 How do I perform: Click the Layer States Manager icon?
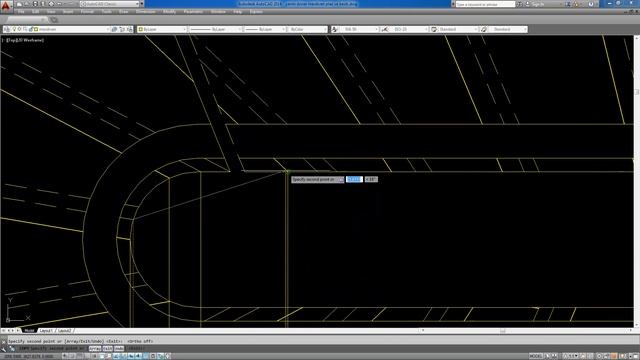(x=130, y=29)
